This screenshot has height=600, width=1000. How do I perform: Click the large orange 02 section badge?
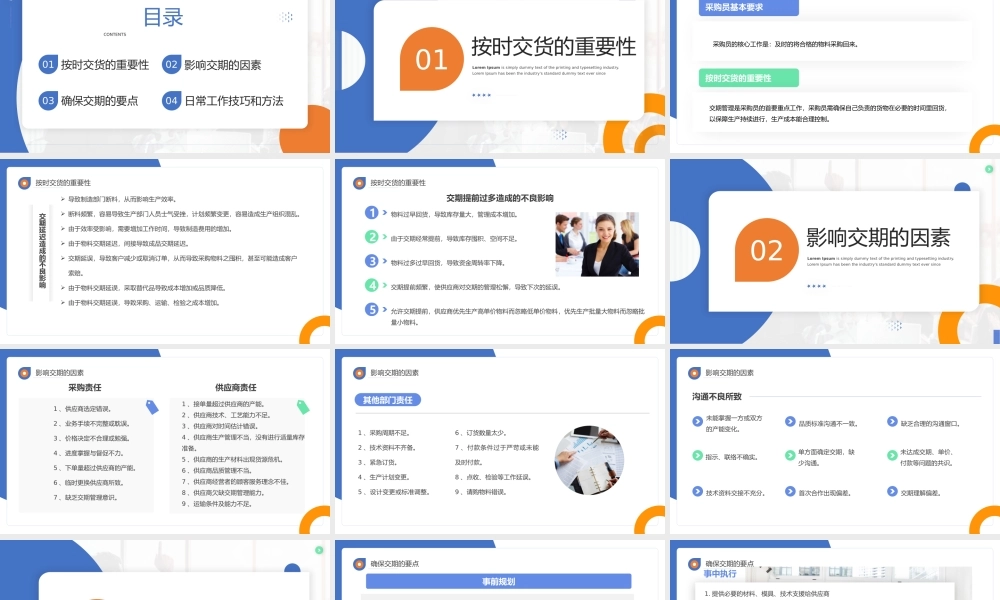(x=767, y=250)
